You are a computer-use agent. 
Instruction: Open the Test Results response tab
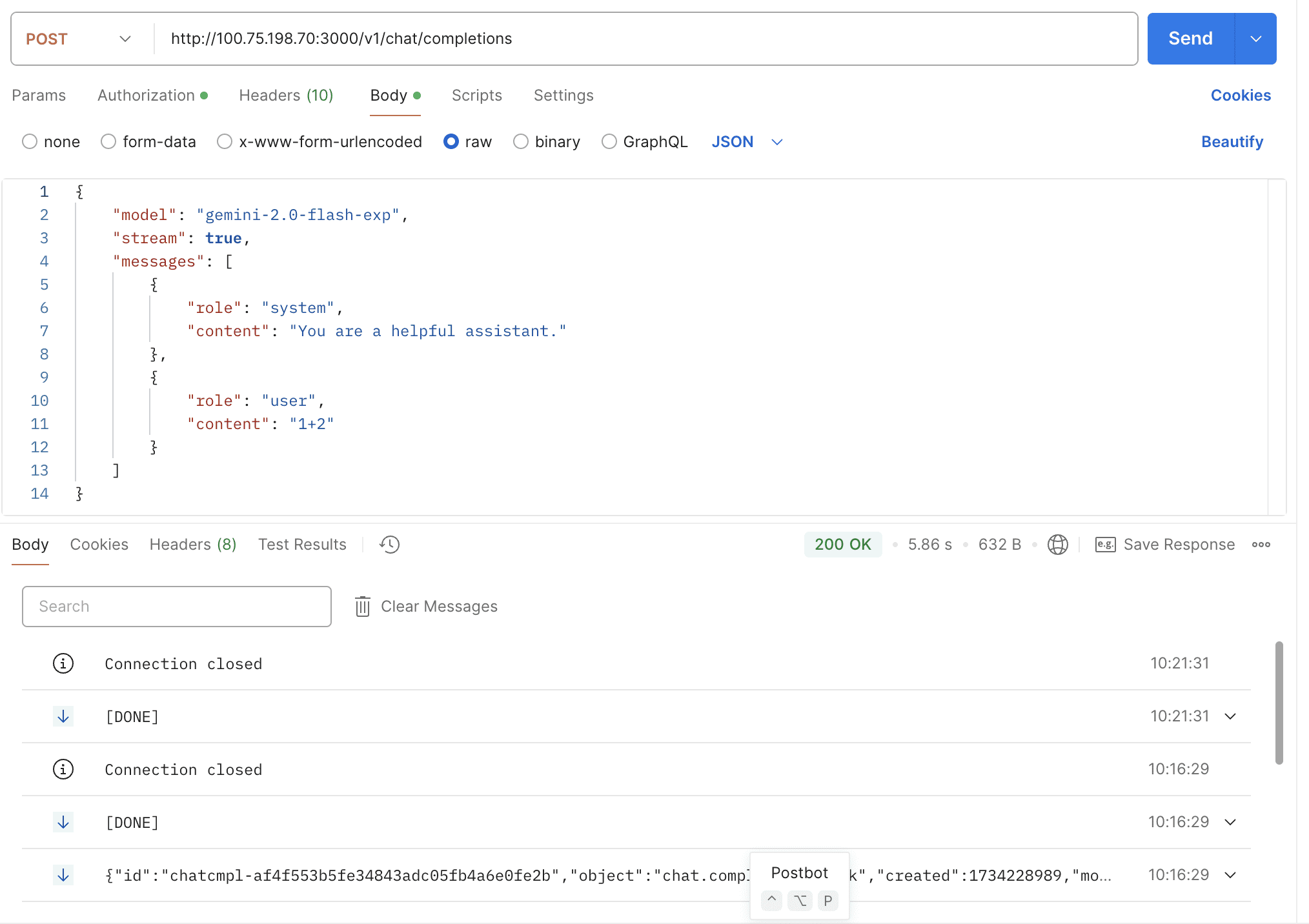click(x=302, y=545)
